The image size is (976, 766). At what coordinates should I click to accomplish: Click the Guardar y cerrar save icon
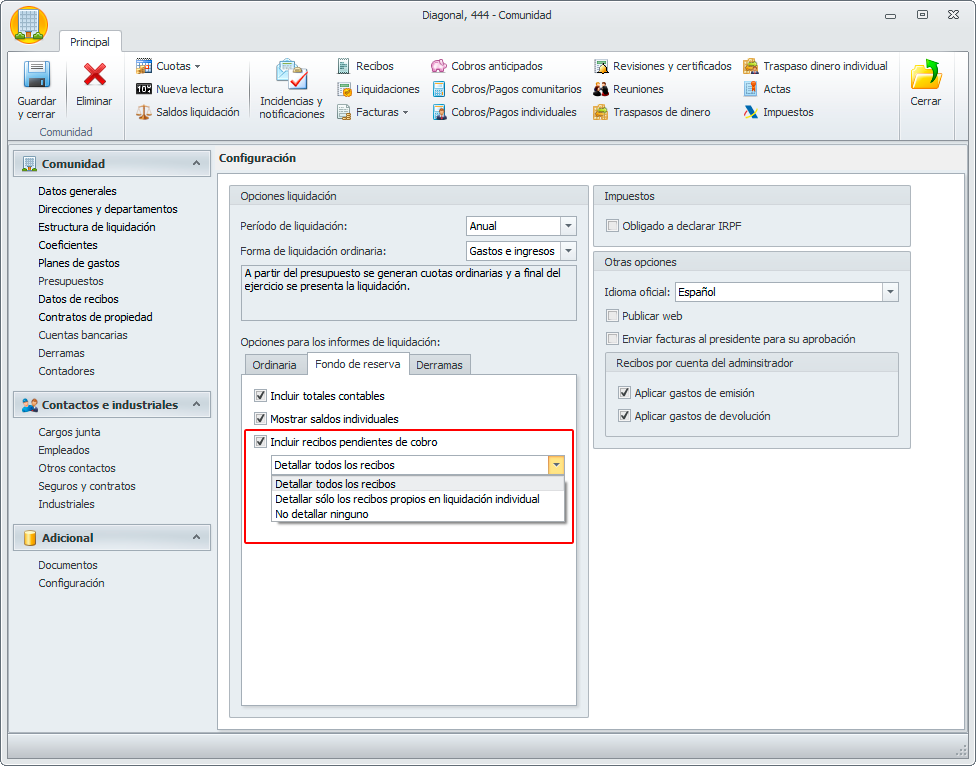click(x=37, y=74)
